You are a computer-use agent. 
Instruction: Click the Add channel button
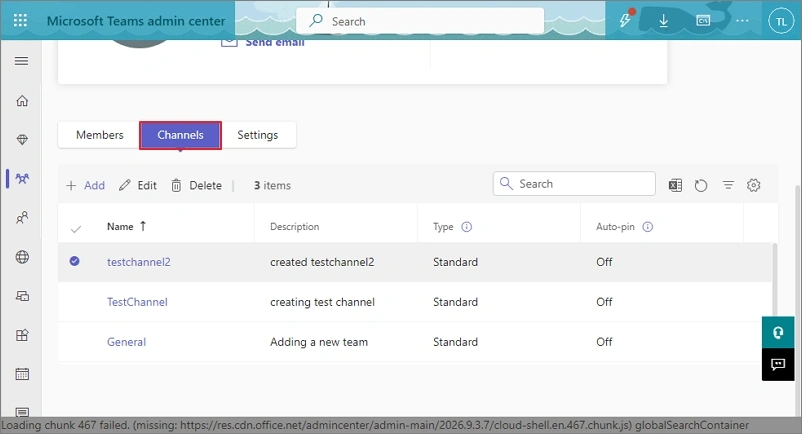point(85,185)
